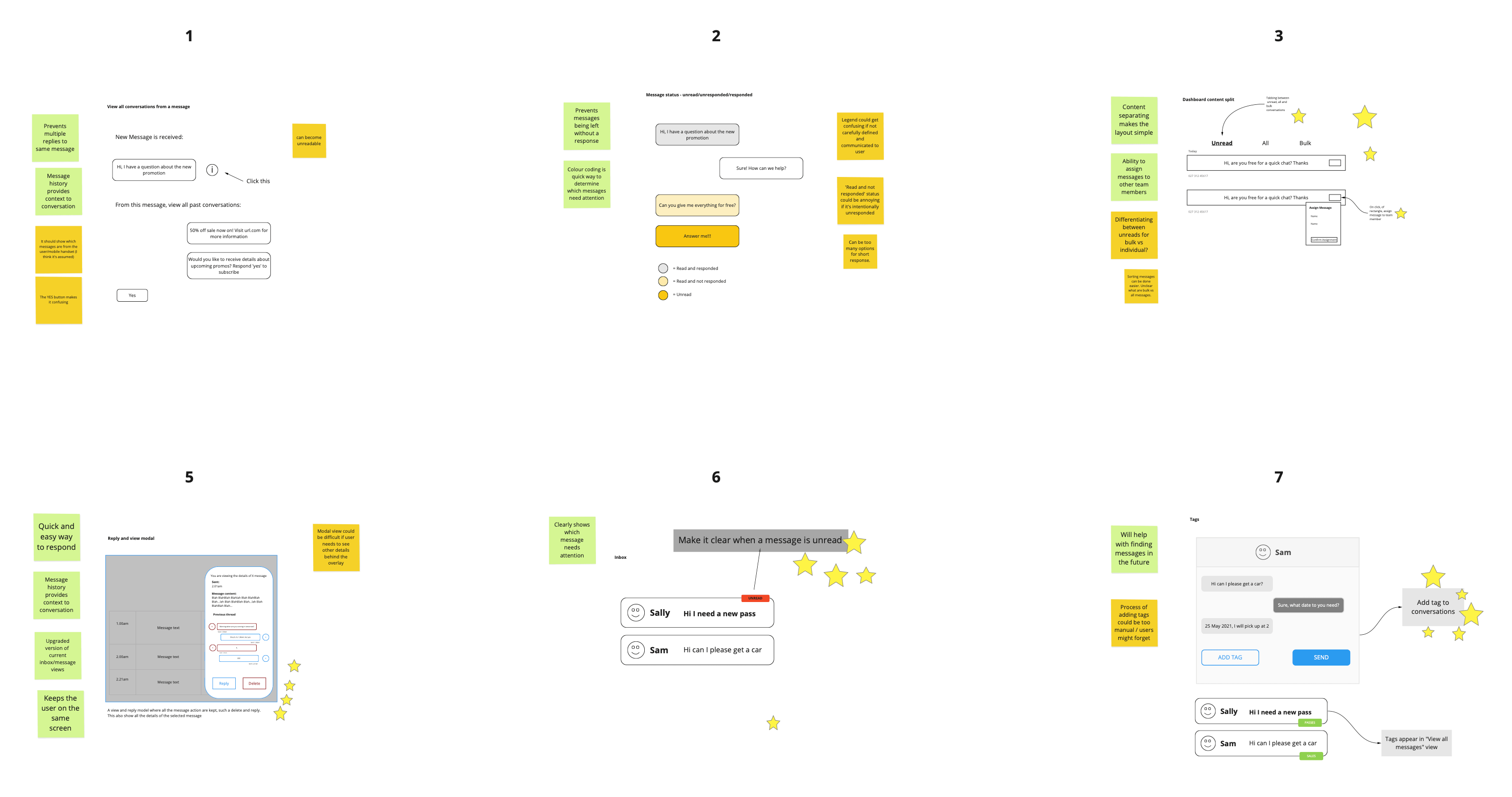
Task: Toggle the All tab in dashboard view
Action: pyautogui.click(x=1262, y=143)
